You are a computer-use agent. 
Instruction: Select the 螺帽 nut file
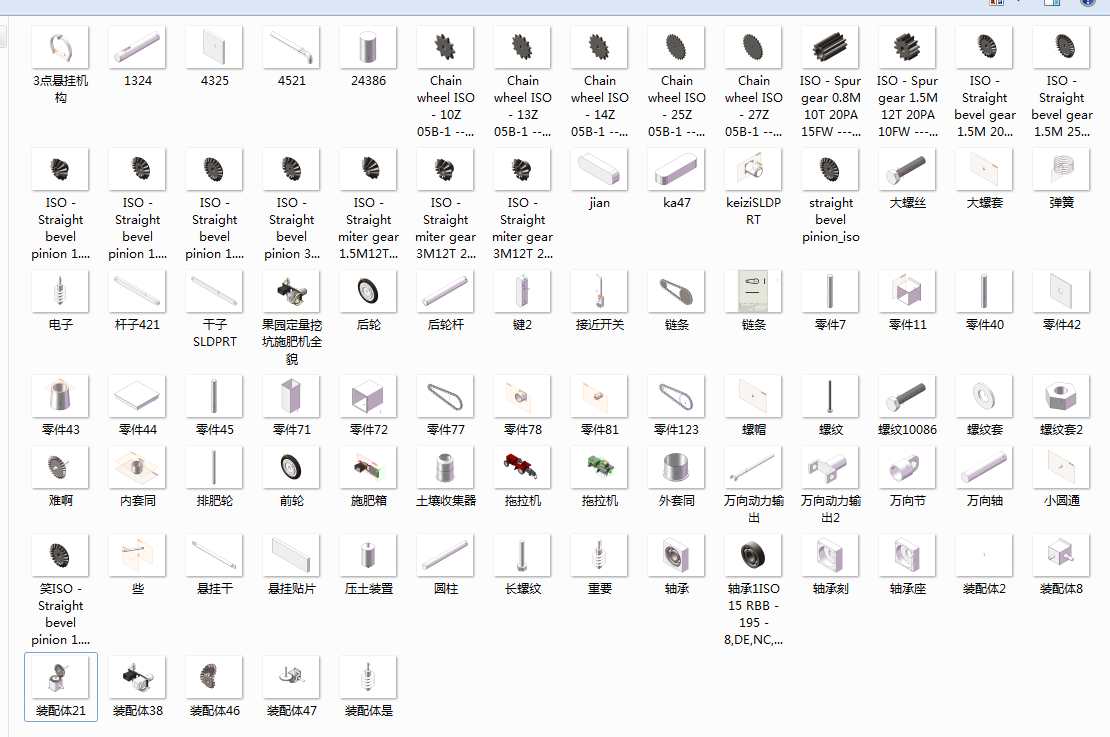click(x=753, y=396)
